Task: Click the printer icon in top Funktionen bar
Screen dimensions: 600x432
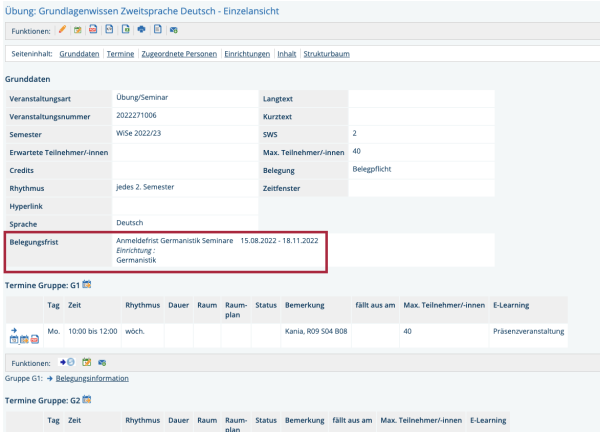Action: coord(141,31)
